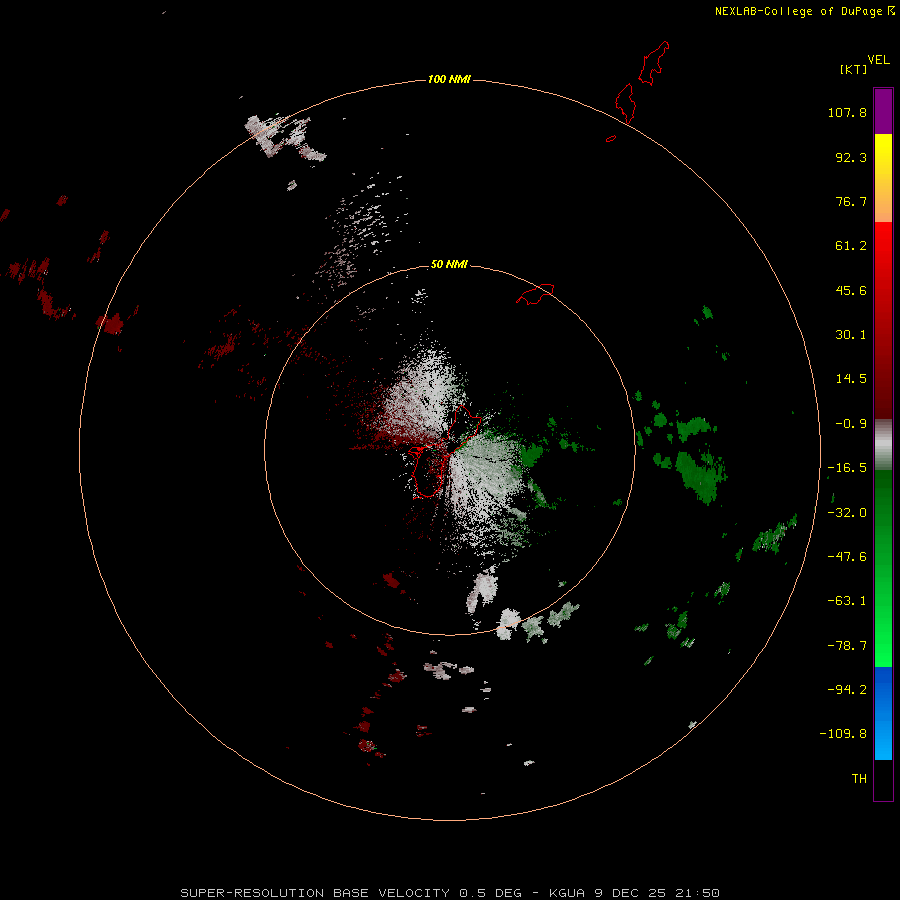The width and height of the screenshot is (900, 900).
Task: Pick the purple segment of velocity color bar
Action: [x=883, y=111]
